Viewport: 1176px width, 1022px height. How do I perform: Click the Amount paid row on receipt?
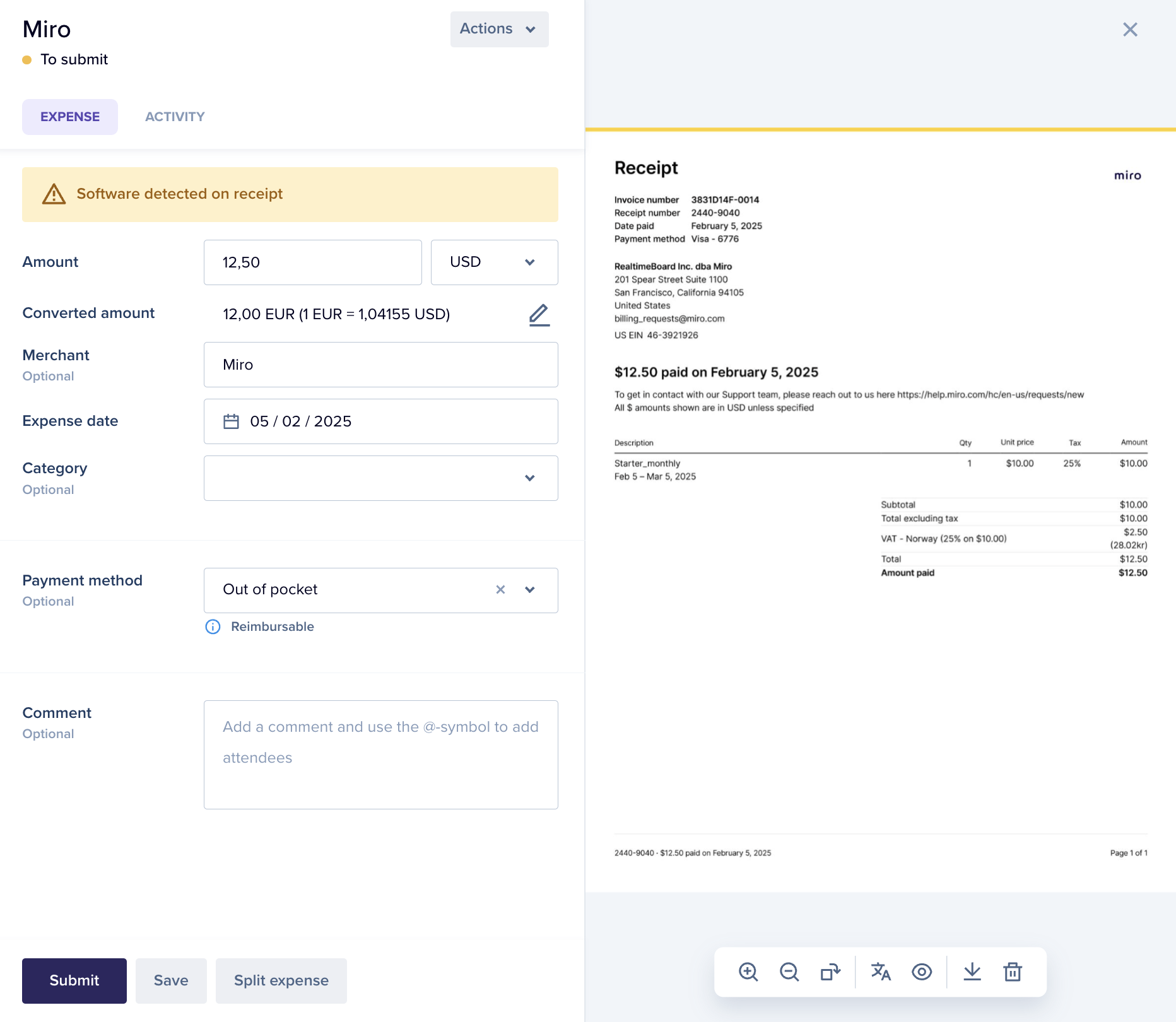click(1014, 573)
